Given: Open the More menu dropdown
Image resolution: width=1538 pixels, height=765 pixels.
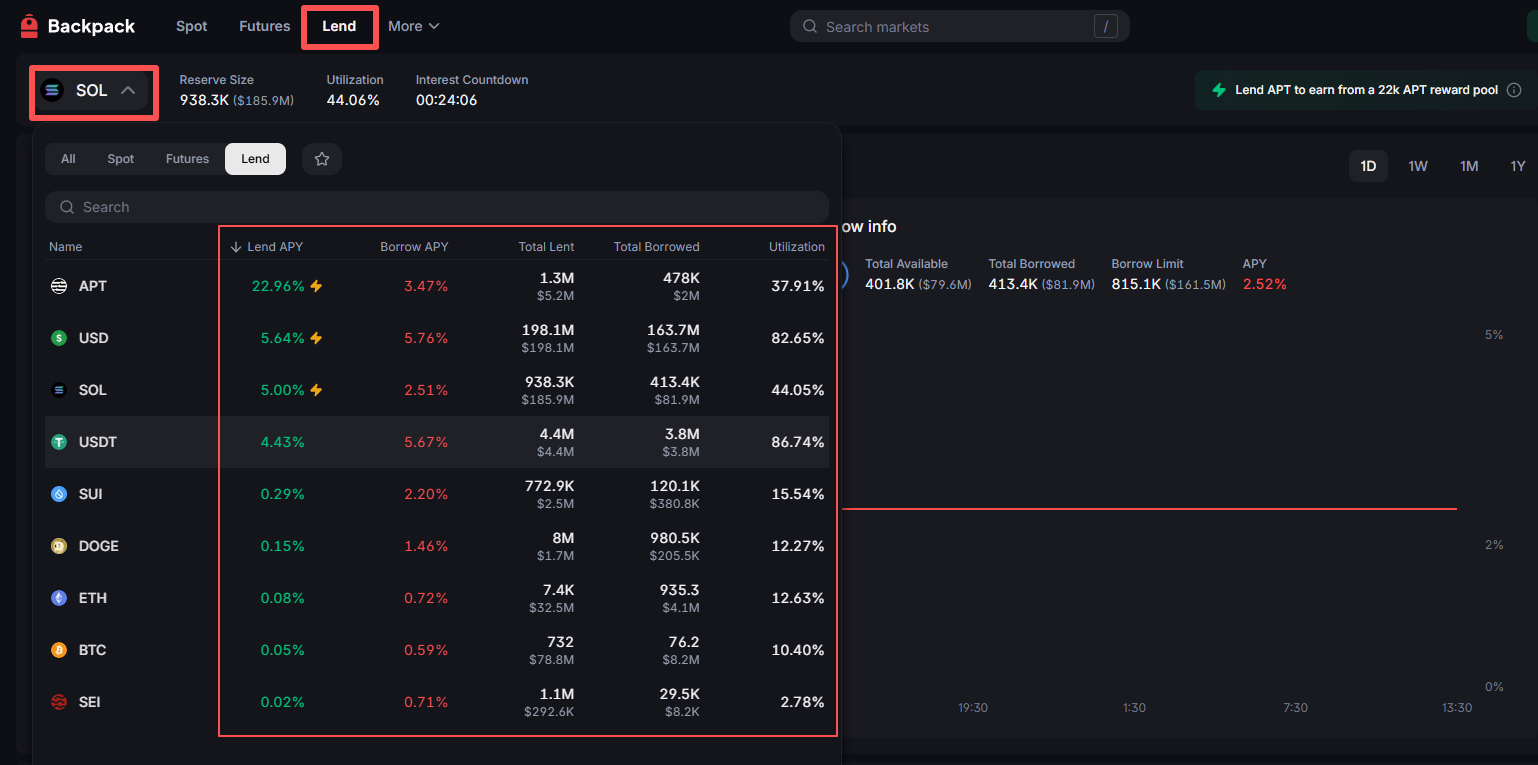Looking at the screenshot, I should click(413, 27).
